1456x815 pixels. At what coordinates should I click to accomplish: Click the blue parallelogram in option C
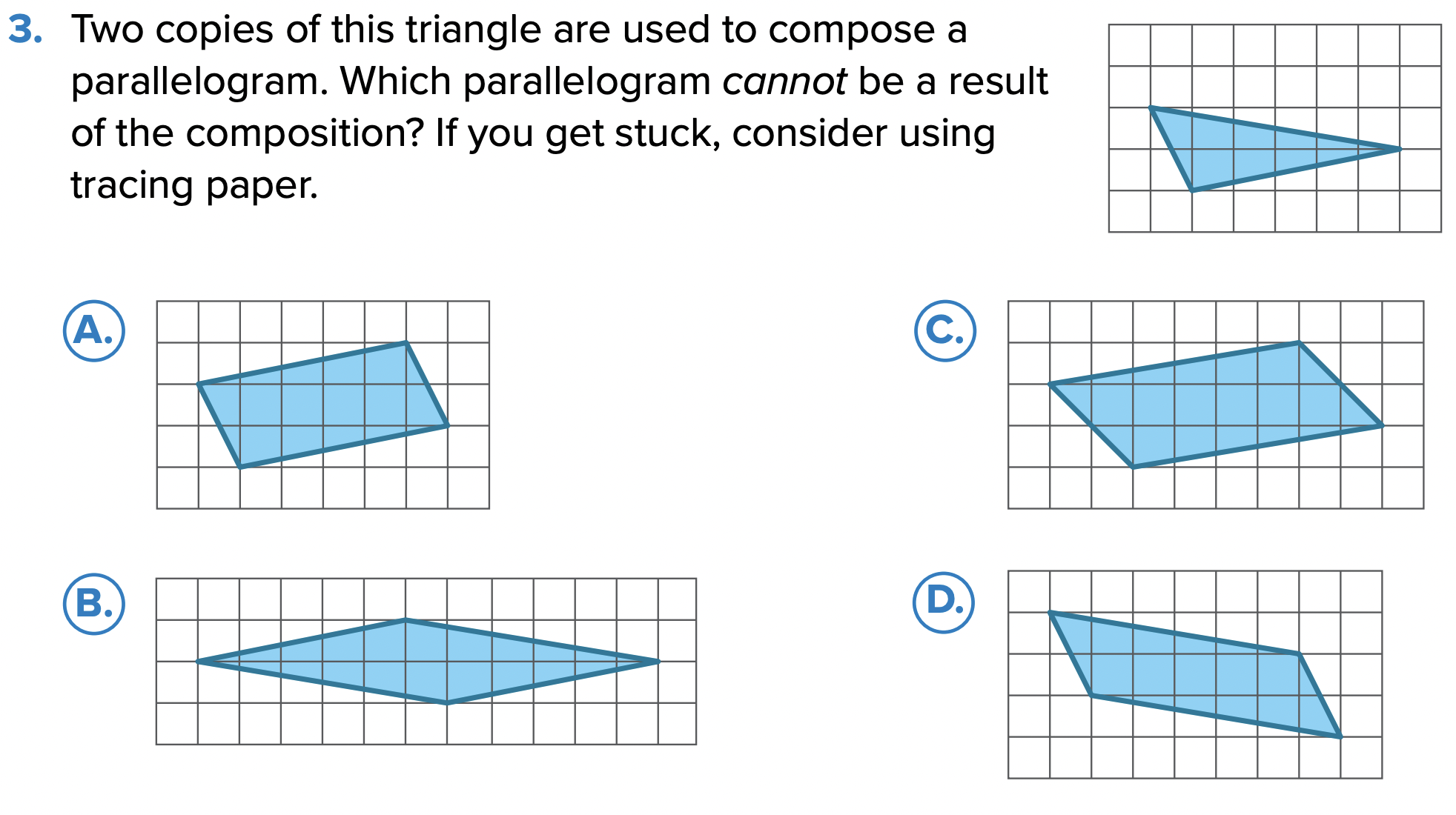click(1216, 405)
